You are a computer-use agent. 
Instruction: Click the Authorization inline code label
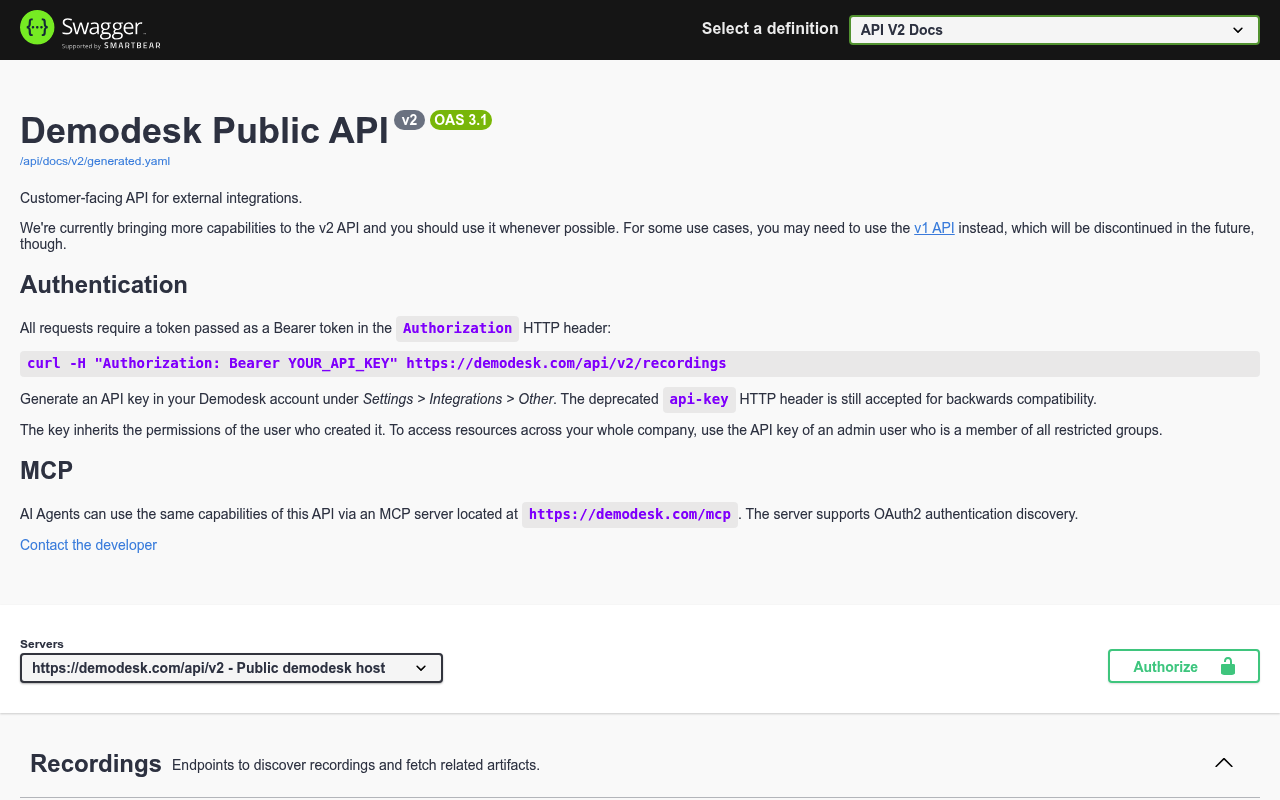457,328
